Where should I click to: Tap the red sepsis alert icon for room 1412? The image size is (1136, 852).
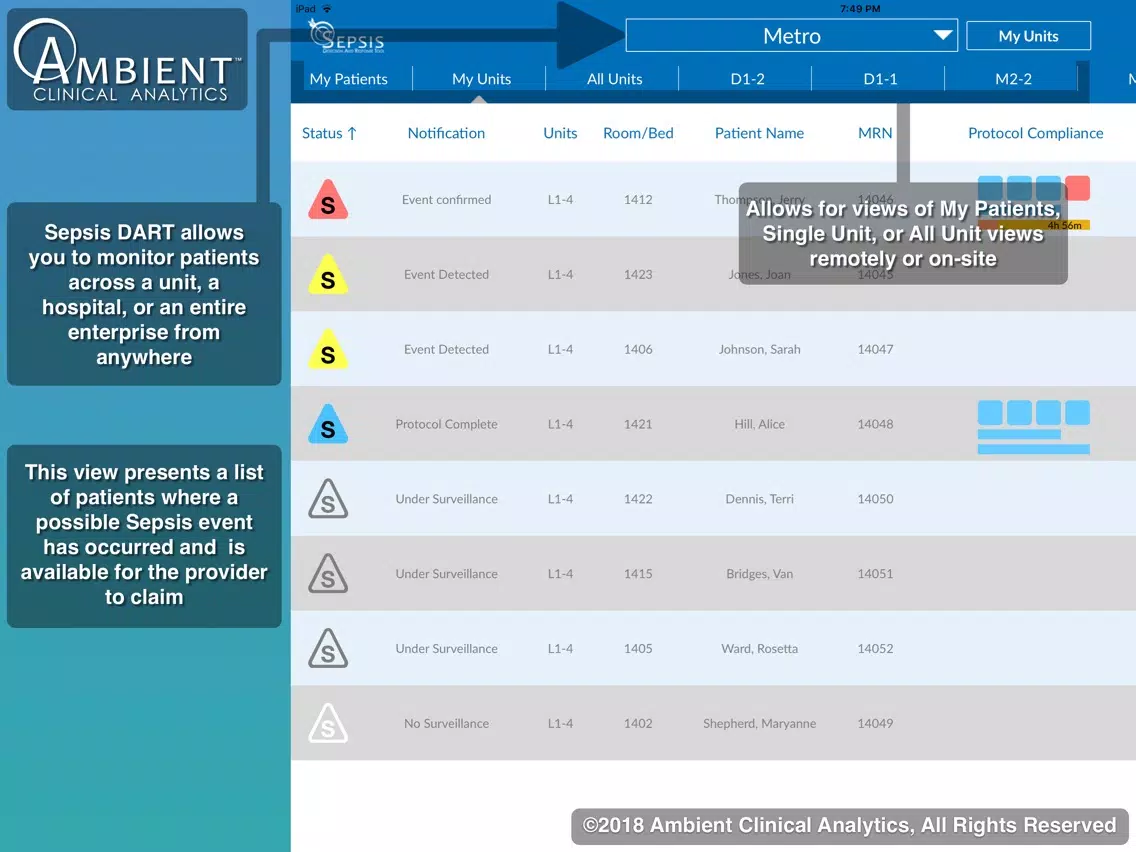[x=328, y=201]
